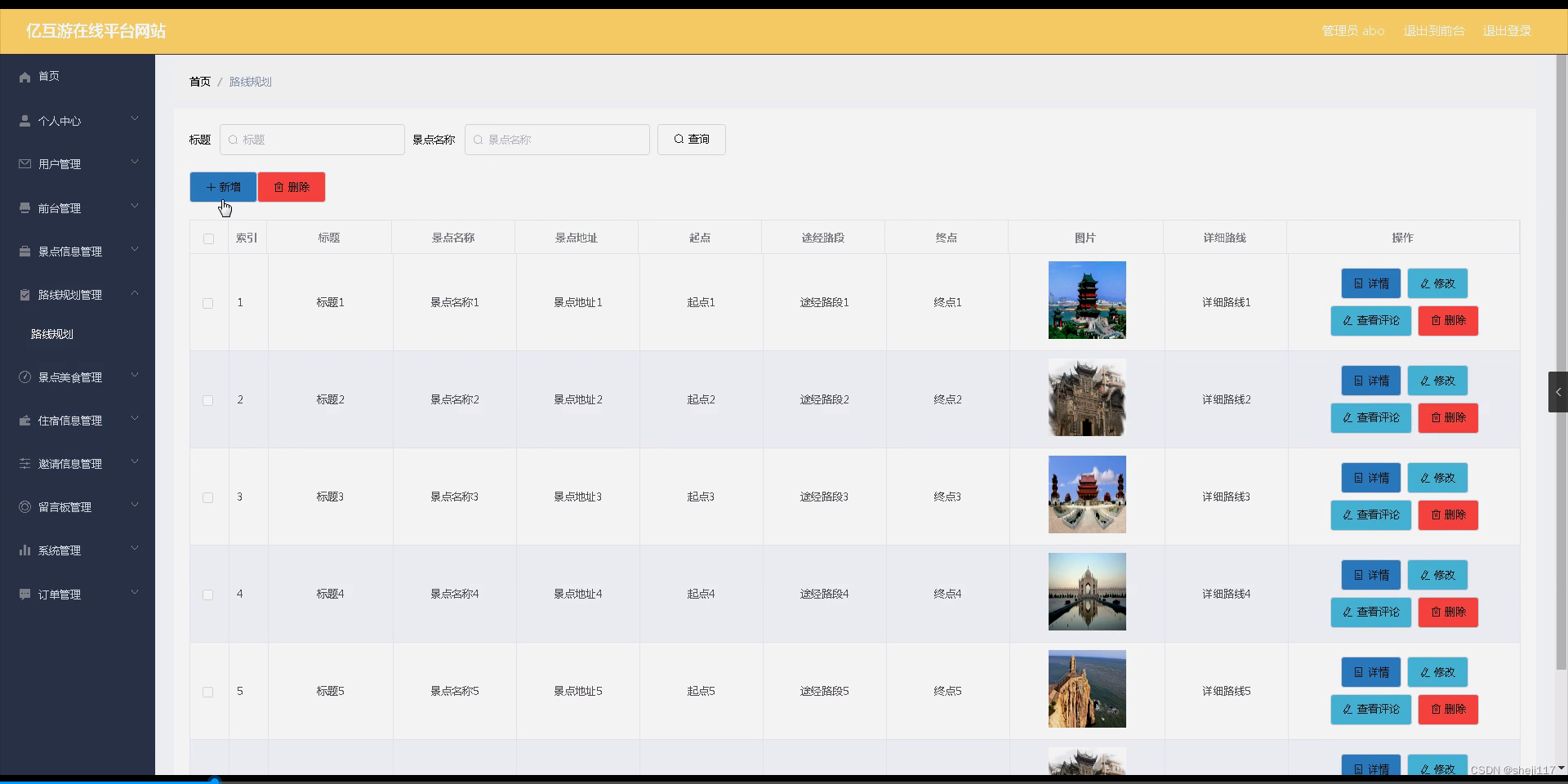Check the checkbox for row 标题3

pyautogui.click(x=208, y=497)
